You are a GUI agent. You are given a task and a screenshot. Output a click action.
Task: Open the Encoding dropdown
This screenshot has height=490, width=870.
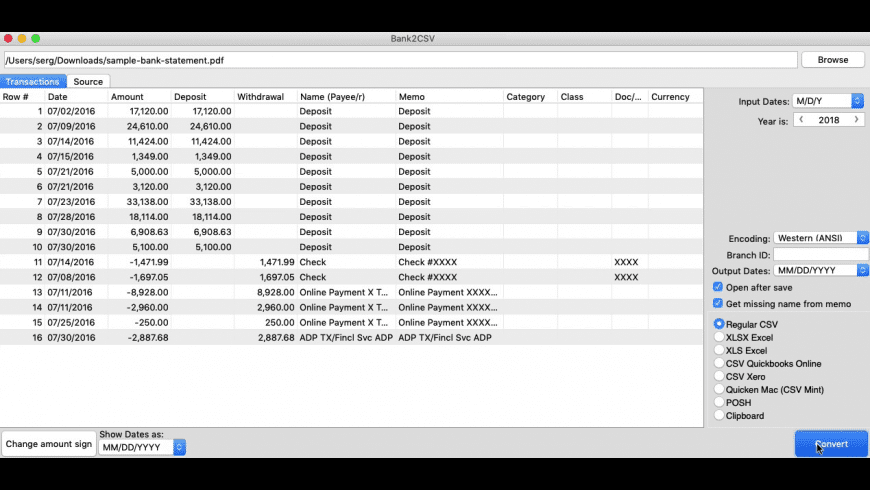click(x=821, y=238)
